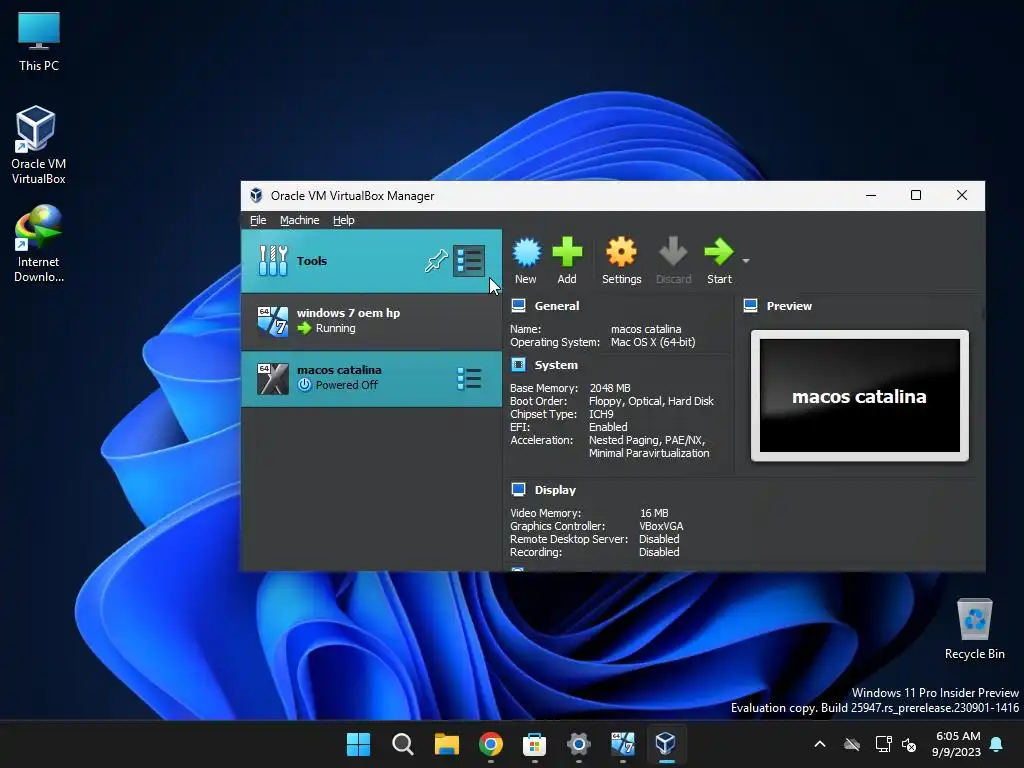Click the Preview section header

pos(789,306)
